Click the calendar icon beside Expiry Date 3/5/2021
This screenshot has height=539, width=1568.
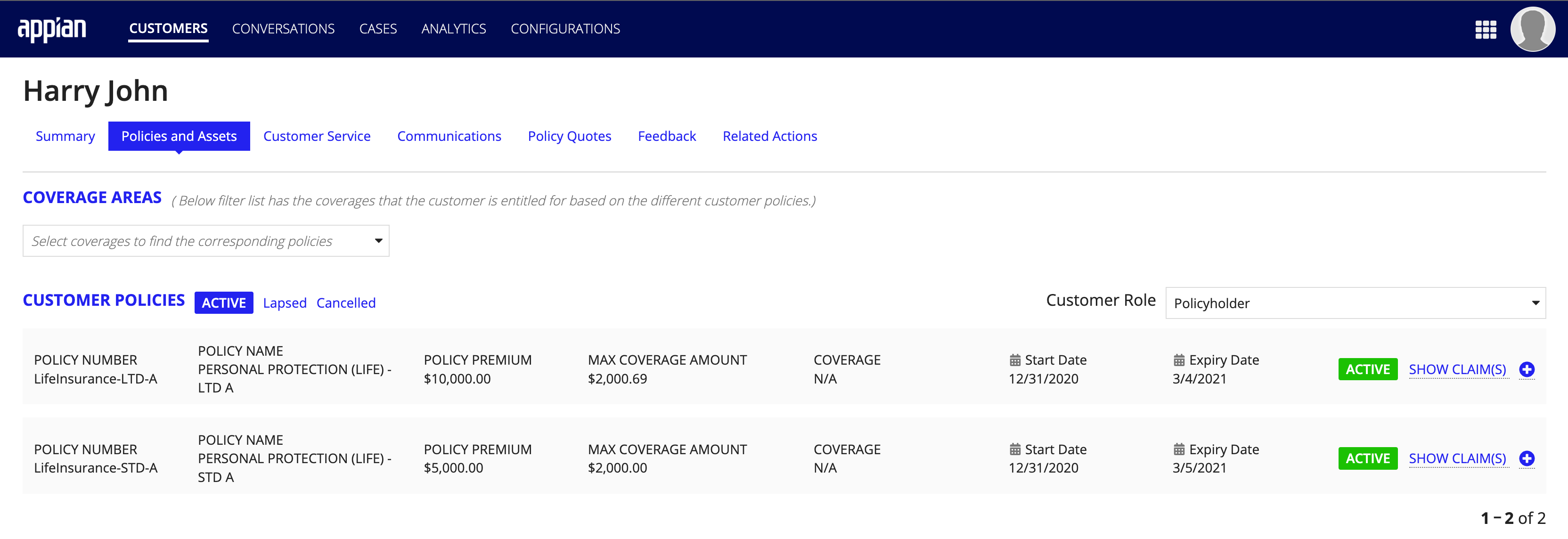click(x=1178, y=449)
